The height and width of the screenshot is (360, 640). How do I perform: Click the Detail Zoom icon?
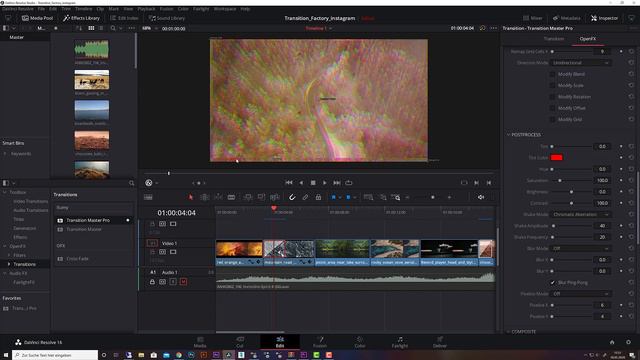pyautogui.click(x=383, y=197)
